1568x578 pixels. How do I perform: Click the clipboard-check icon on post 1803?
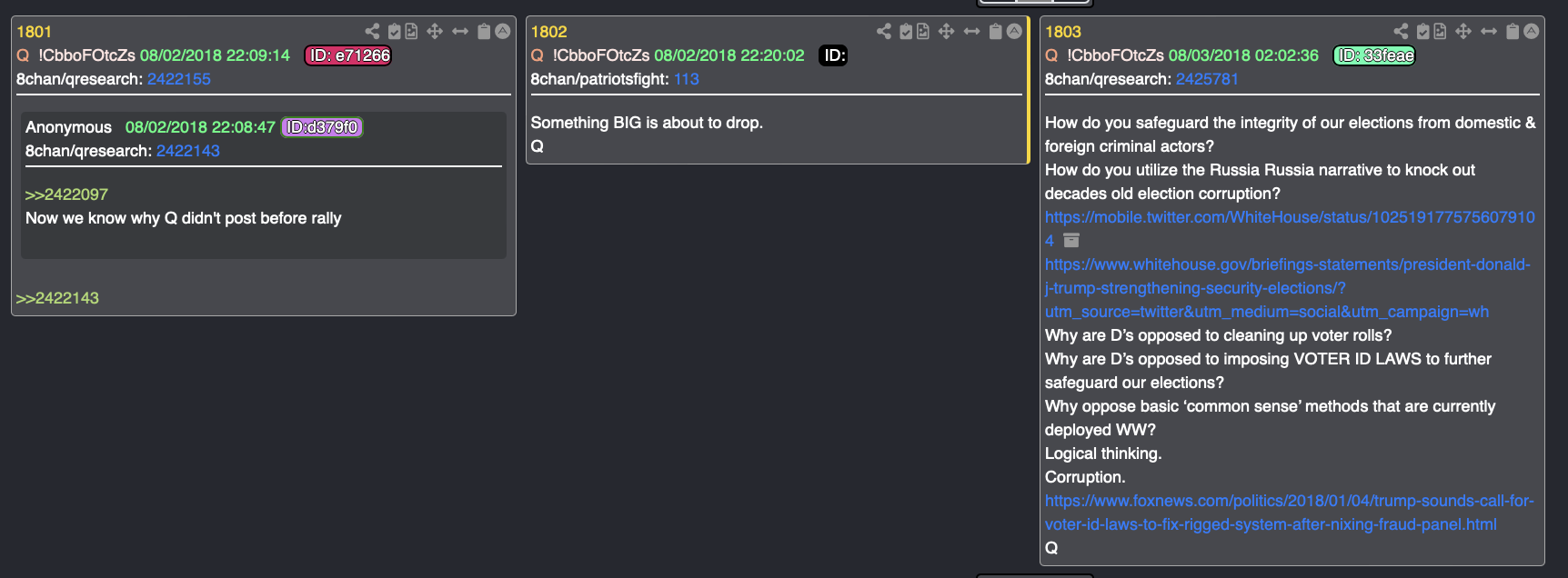coord(1423,32)
